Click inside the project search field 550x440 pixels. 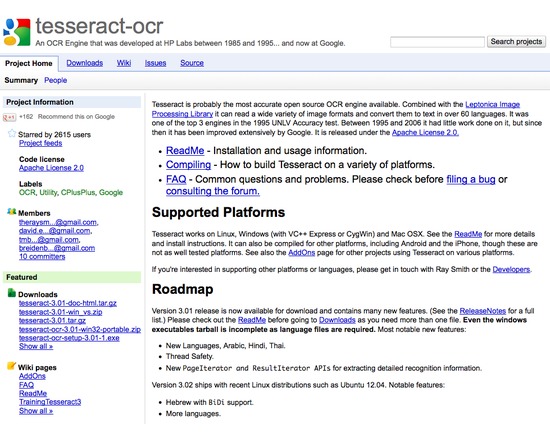tap(437, 42)
